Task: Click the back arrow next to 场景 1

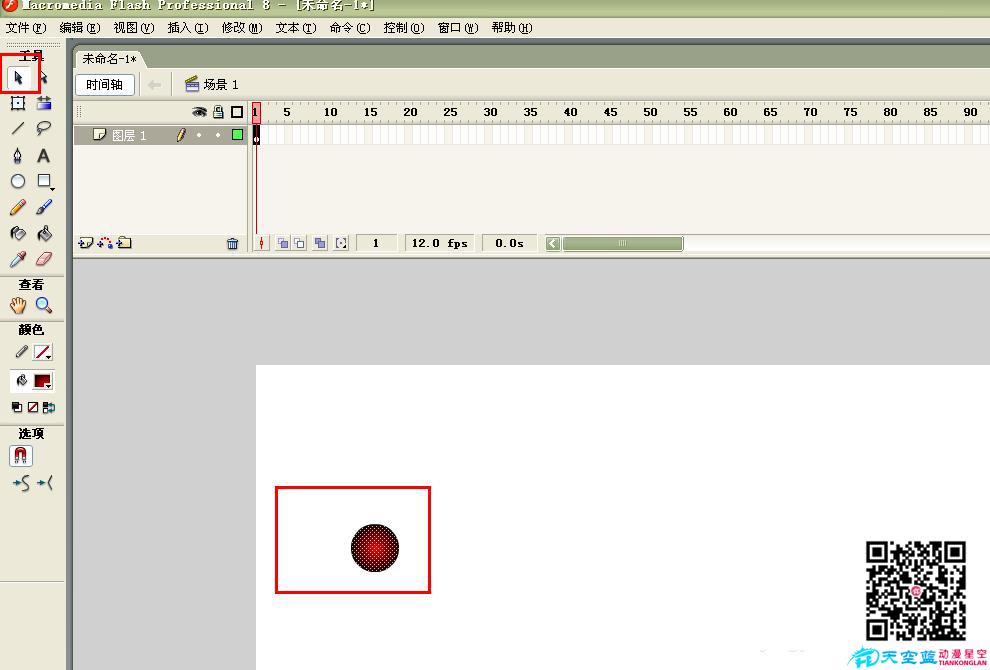Action: (x=155, y=85)
